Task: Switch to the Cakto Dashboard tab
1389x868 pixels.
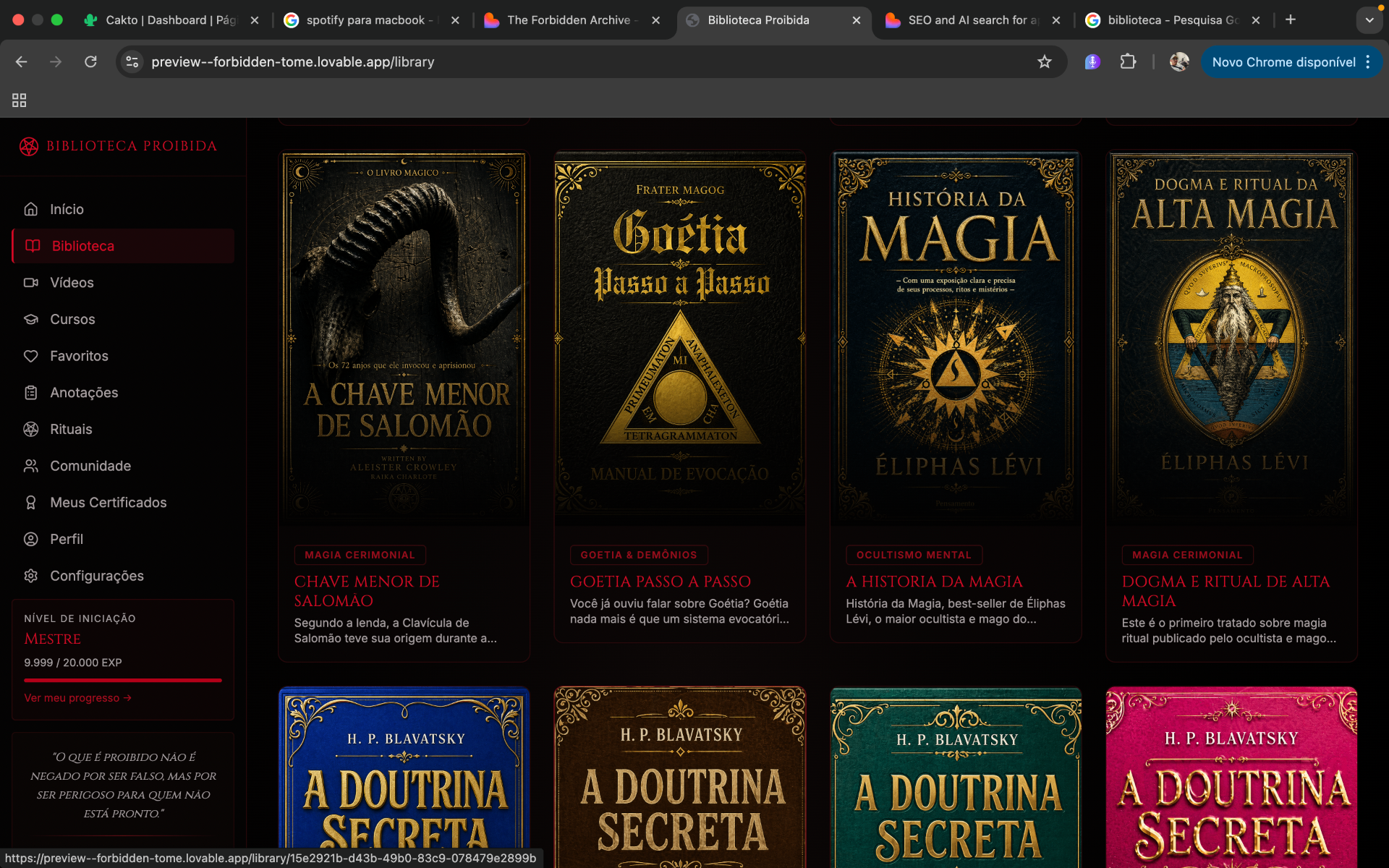Action: [x=171, y=20]
